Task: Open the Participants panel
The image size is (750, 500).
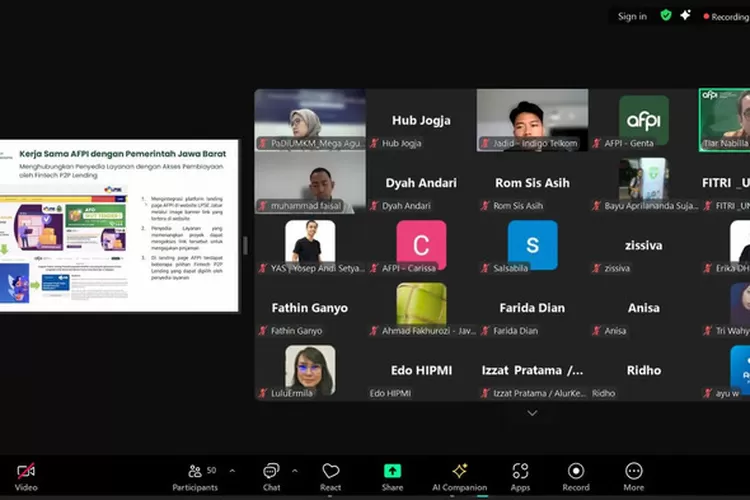Action: click(x=195, y=475)
